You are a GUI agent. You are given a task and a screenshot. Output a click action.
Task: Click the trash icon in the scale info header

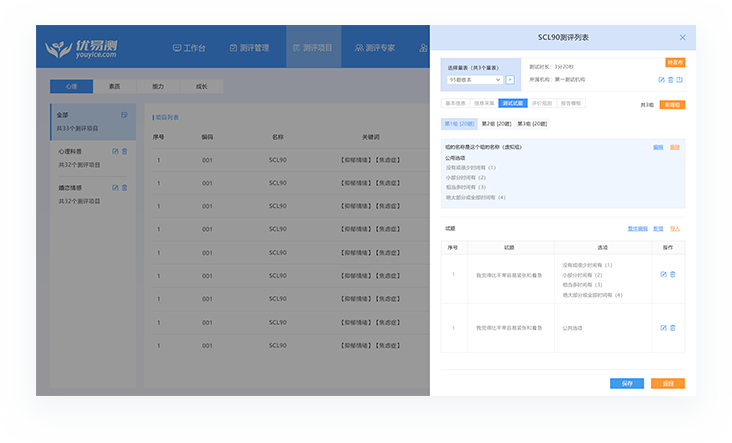point(670,80)
